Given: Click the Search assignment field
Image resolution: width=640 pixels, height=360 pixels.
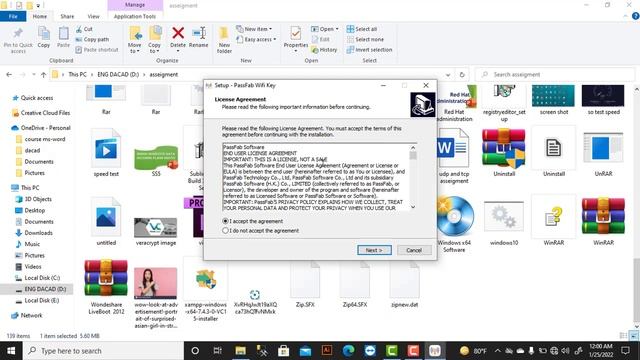Looking at the screenshot, I should (555, 75).
